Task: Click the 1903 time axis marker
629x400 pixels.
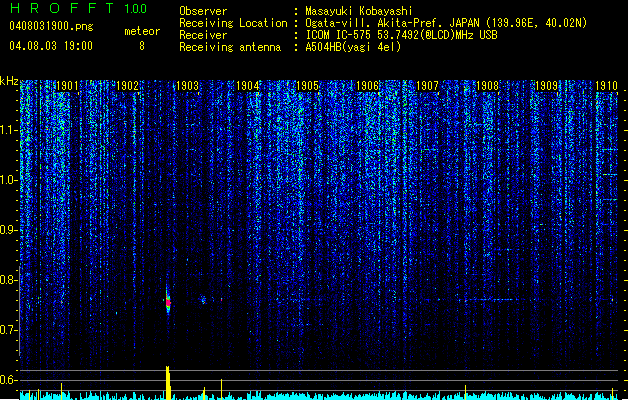Action: [x=187, y=86]
